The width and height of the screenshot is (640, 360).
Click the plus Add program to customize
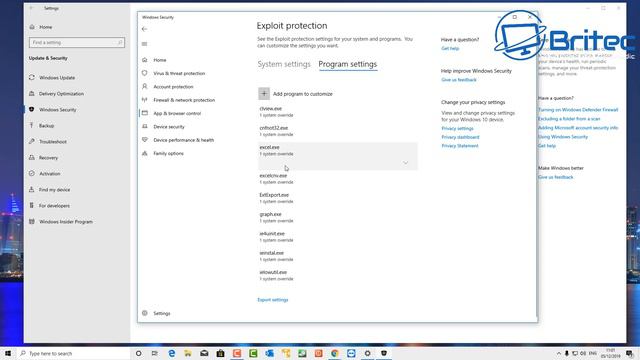point(264,94)
